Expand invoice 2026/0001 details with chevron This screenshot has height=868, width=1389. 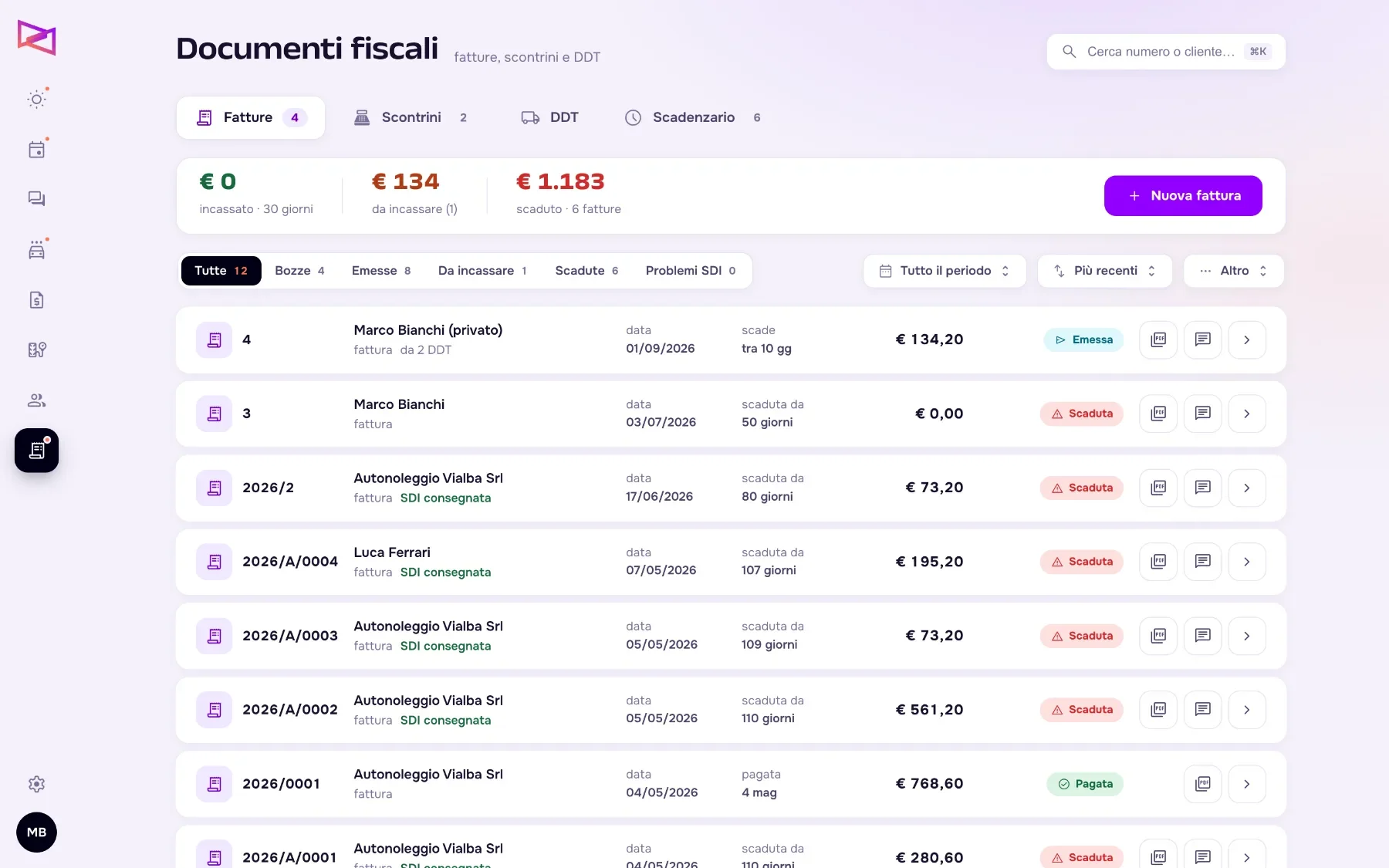point(1247,785)
